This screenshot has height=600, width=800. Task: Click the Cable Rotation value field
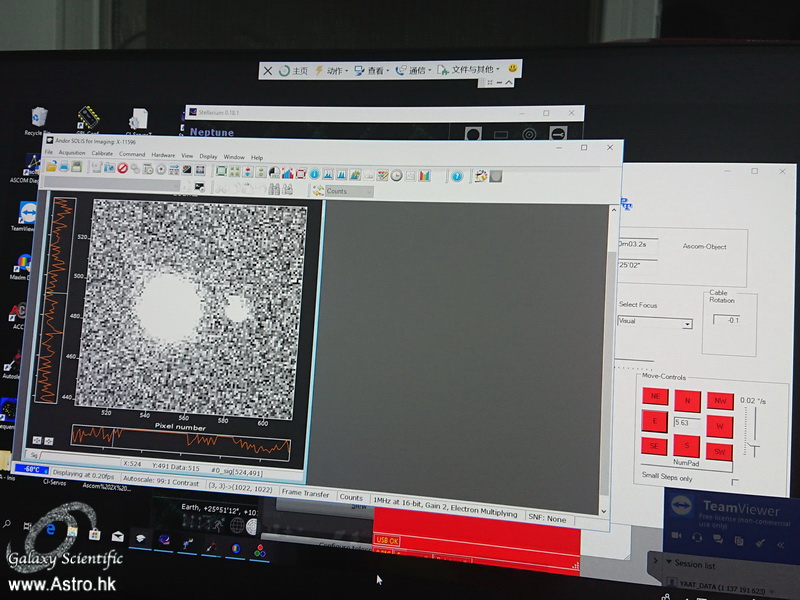(x=727, y=320)
